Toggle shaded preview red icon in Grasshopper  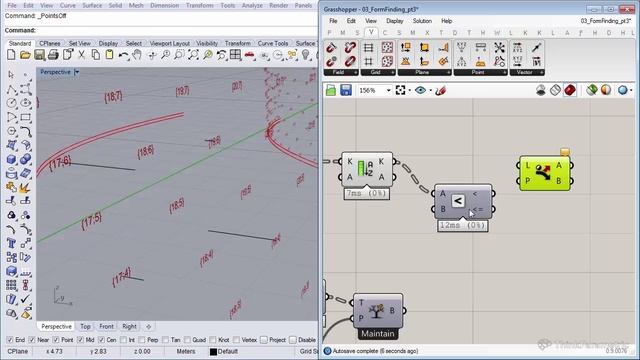[570, 90]
